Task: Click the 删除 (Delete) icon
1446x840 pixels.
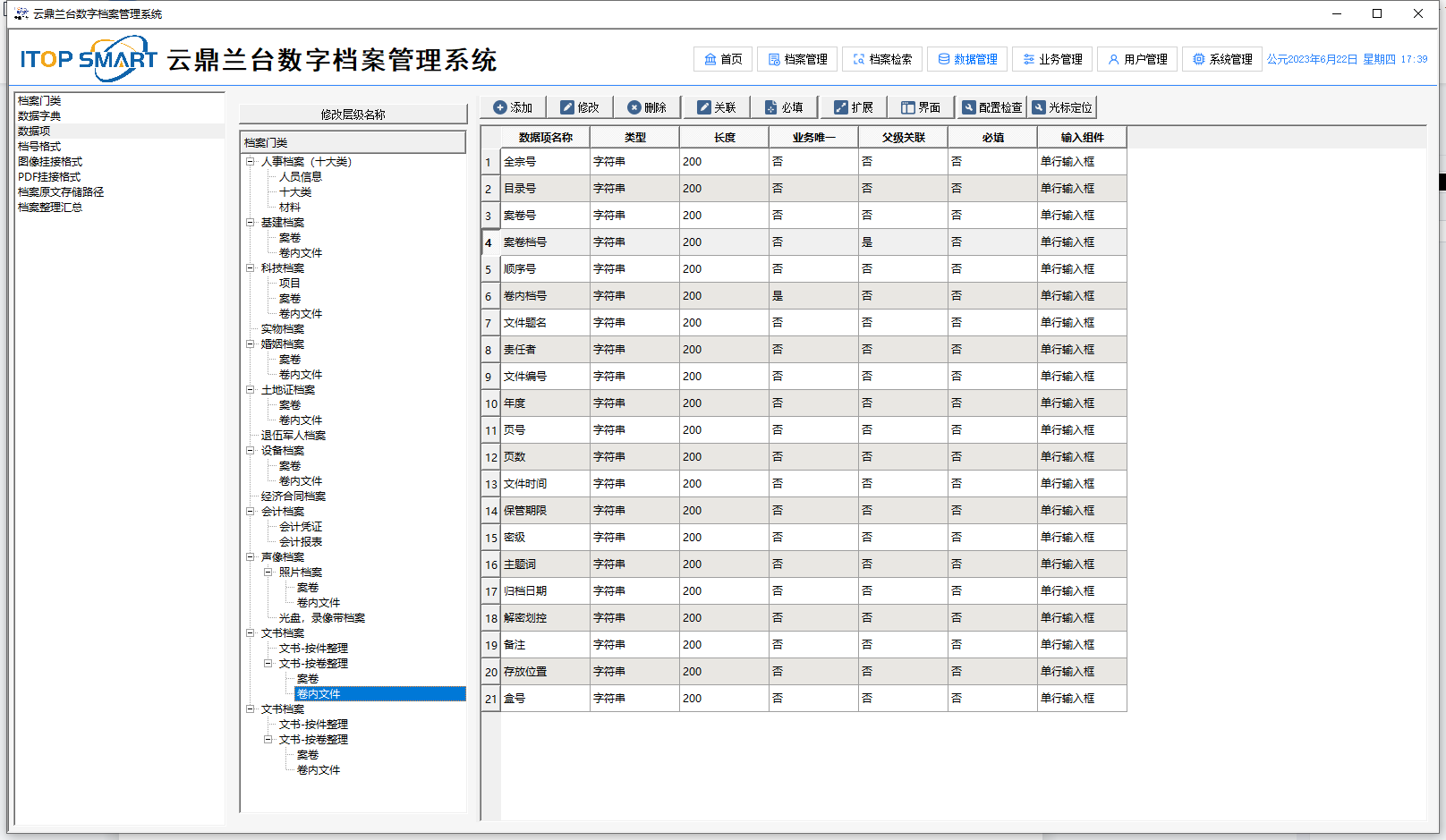Action: (634, 107)
